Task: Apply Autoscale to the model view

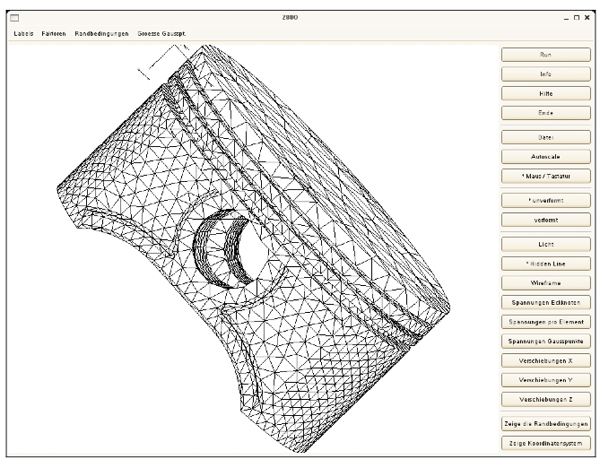Action: tap(546, 156)
